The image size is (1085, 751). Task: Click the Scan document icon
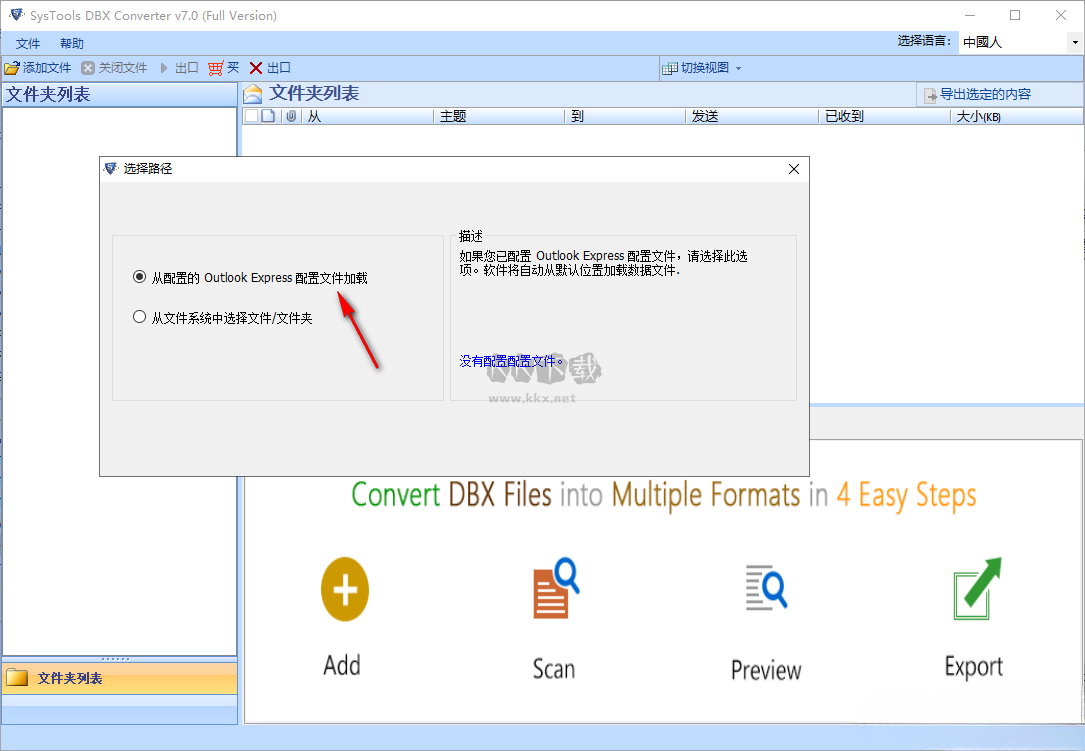554,589
